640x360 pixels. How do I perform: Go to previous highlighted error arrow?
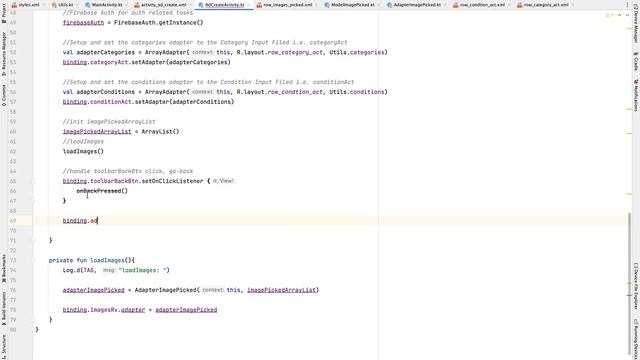(x=619, y=15)
